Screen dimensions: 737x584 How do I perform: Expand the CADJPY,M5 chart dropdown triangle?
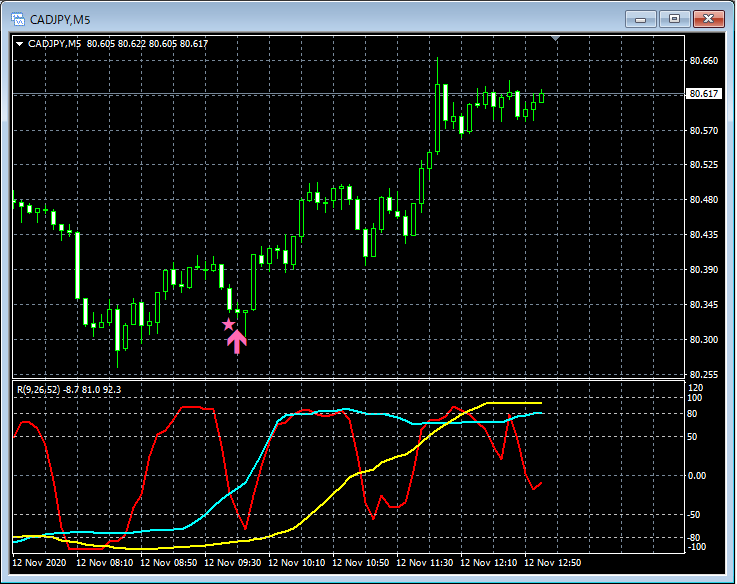pos(19,44)
